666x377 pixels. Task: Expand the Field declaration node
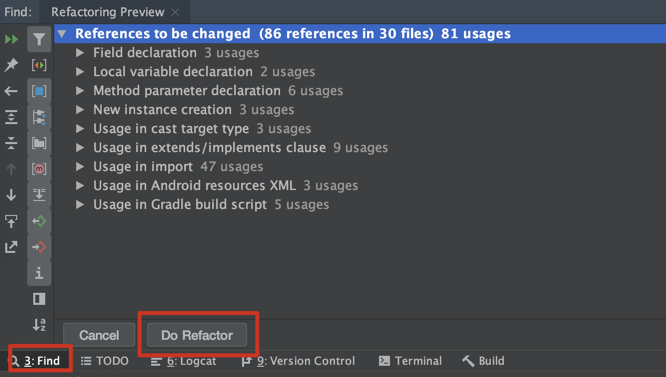[x=80, y=53]
